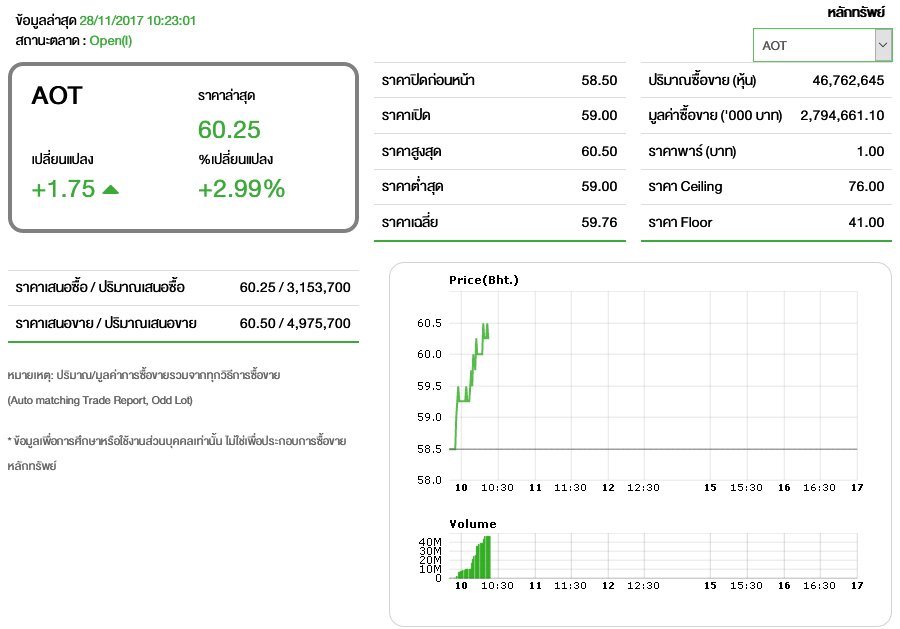Click the market status Open(I)
This screenshot has height=629, width=900.
[x=111, y=41]
